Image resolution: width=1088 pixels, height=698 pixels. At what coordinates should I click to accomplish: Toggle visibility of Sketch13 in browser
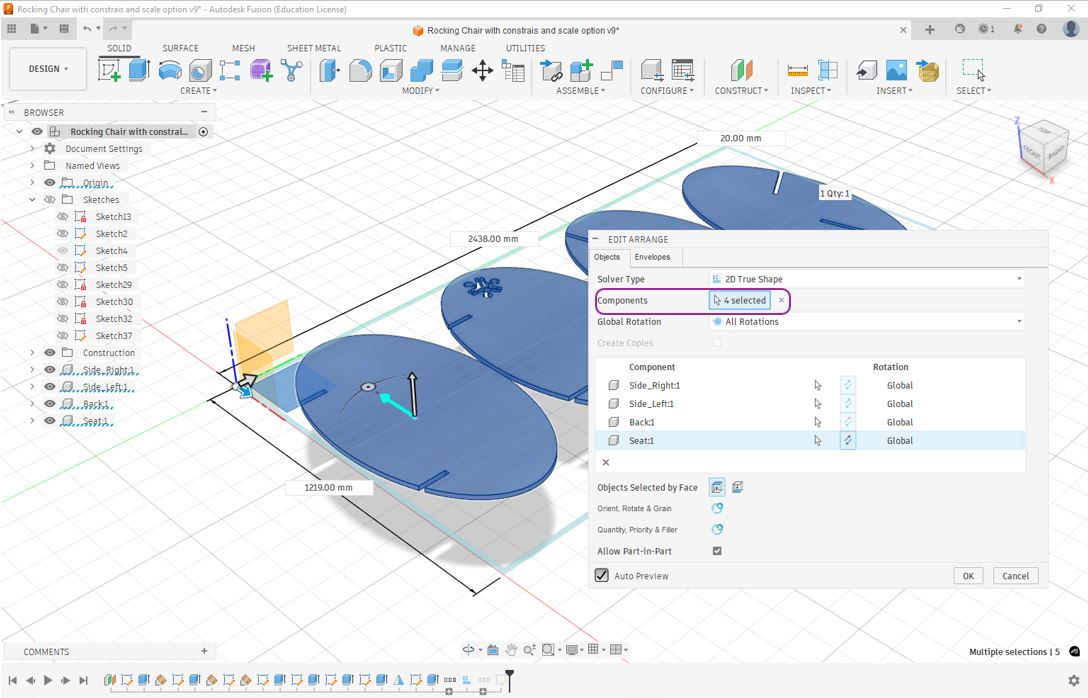pos(63,217)
